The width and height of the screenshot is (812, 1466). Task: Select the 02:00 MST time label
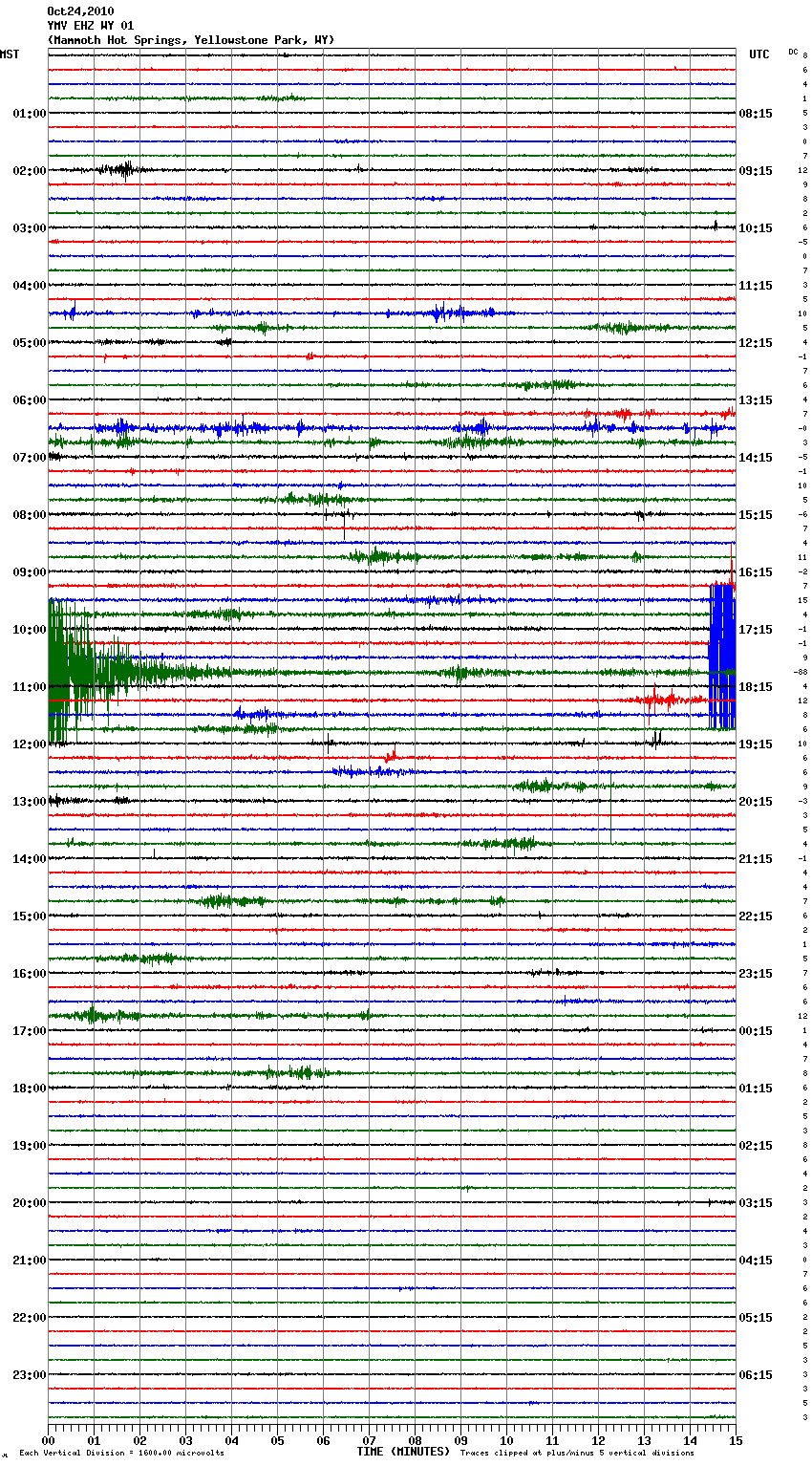30,171
